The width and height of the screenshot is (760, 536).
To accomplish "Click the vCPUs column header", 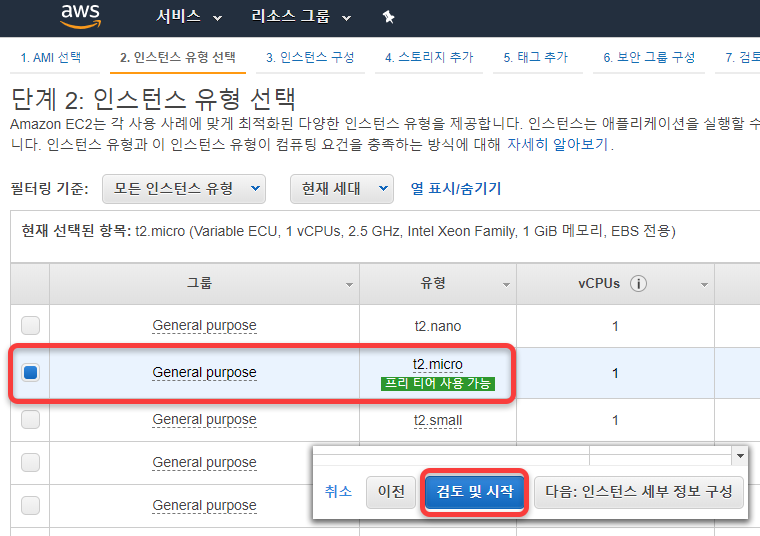I will (x=616, y=284).
